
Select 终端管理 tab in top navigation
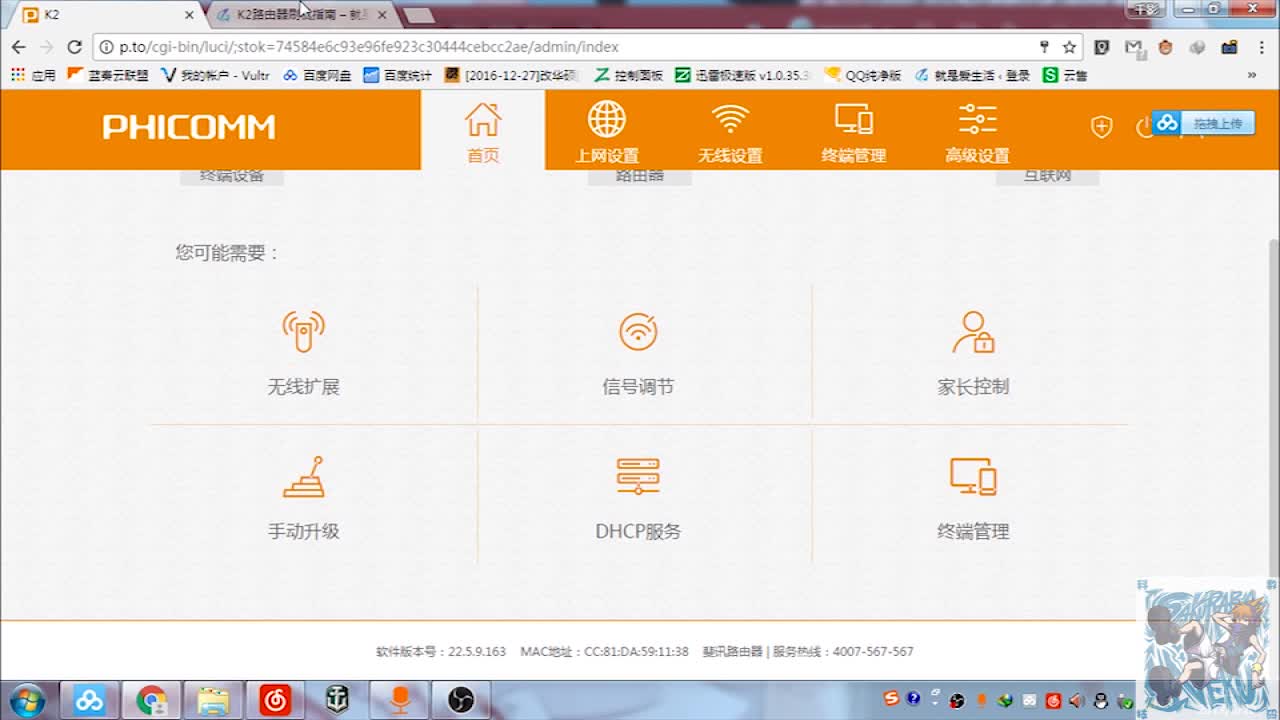(x=853, y=131)
